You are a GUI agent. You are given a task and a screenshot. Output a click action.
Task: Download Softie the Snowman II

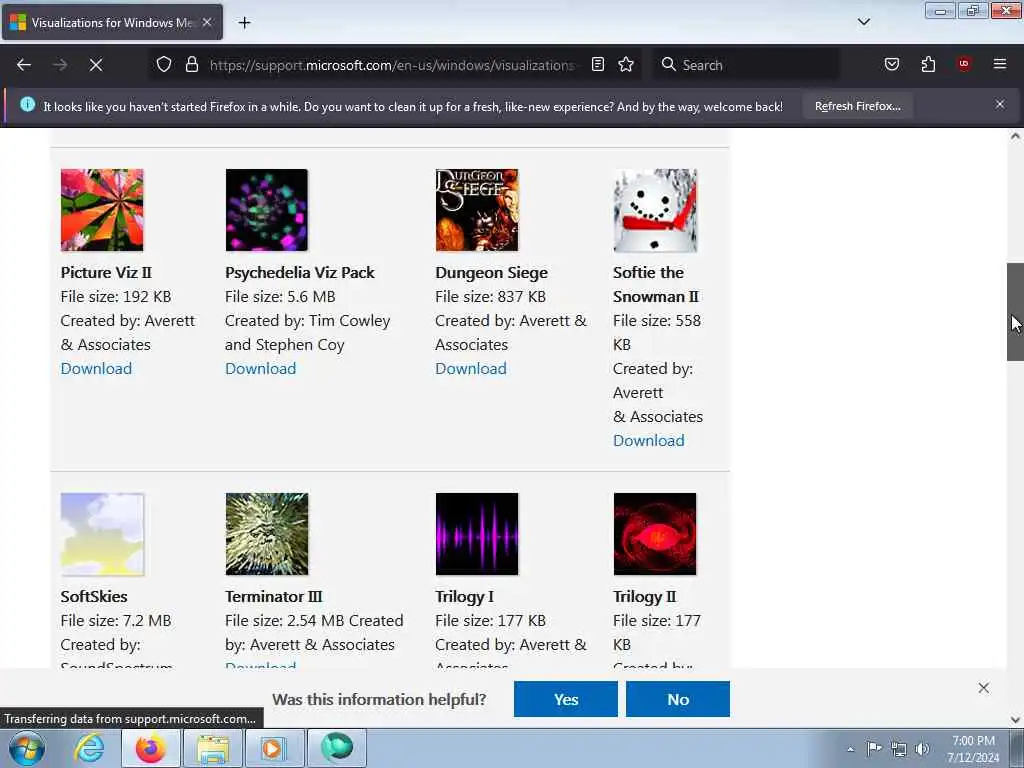tap(648, 441)
